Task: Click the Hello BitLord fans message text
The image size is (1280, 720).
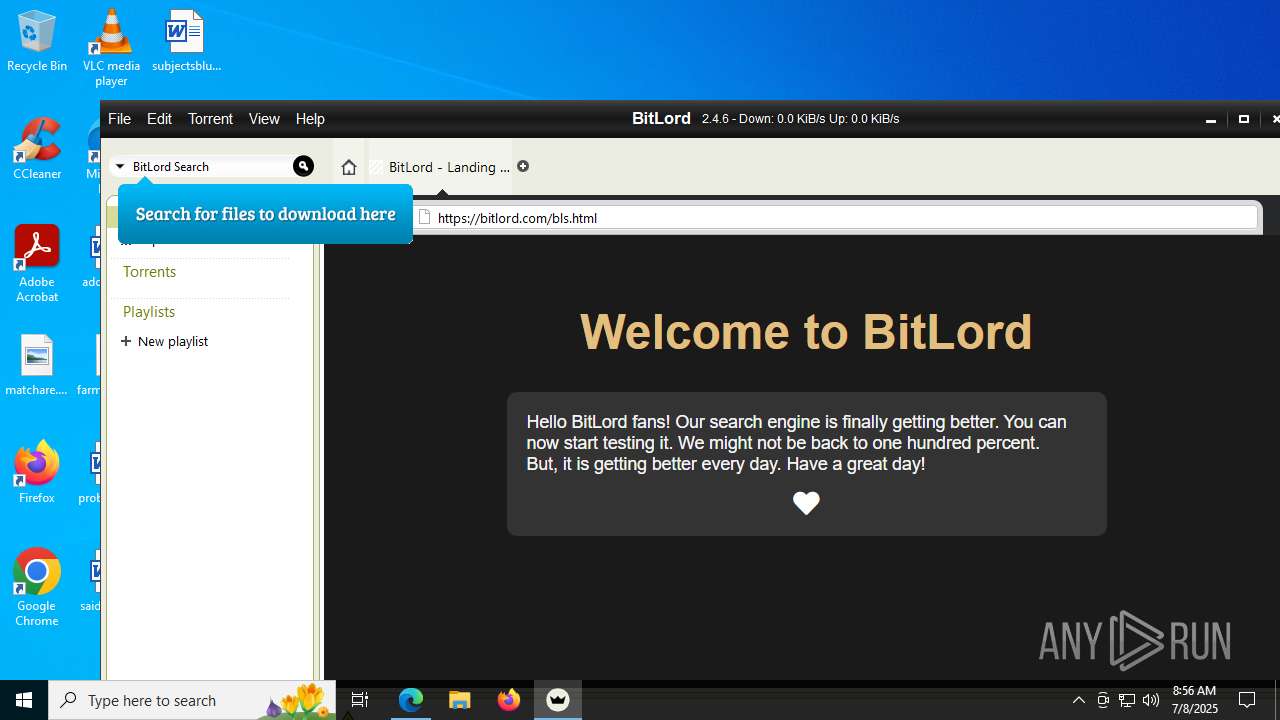Action: (796, 443)
